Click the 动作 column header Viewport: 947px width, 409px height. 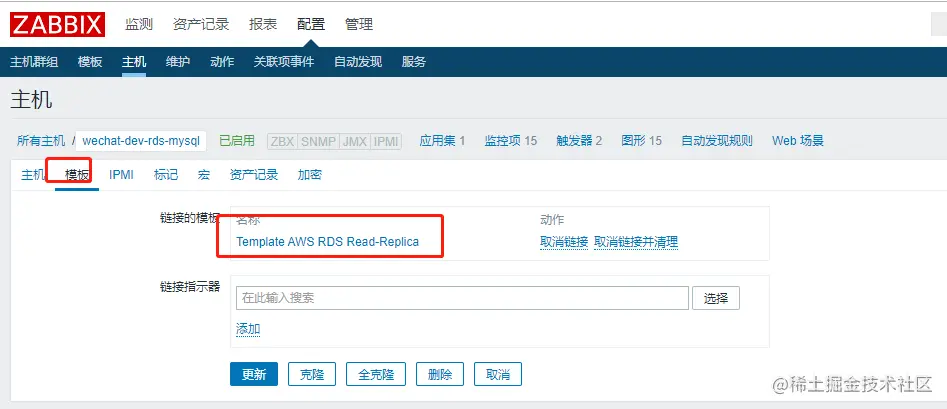(x=552, y=219)
